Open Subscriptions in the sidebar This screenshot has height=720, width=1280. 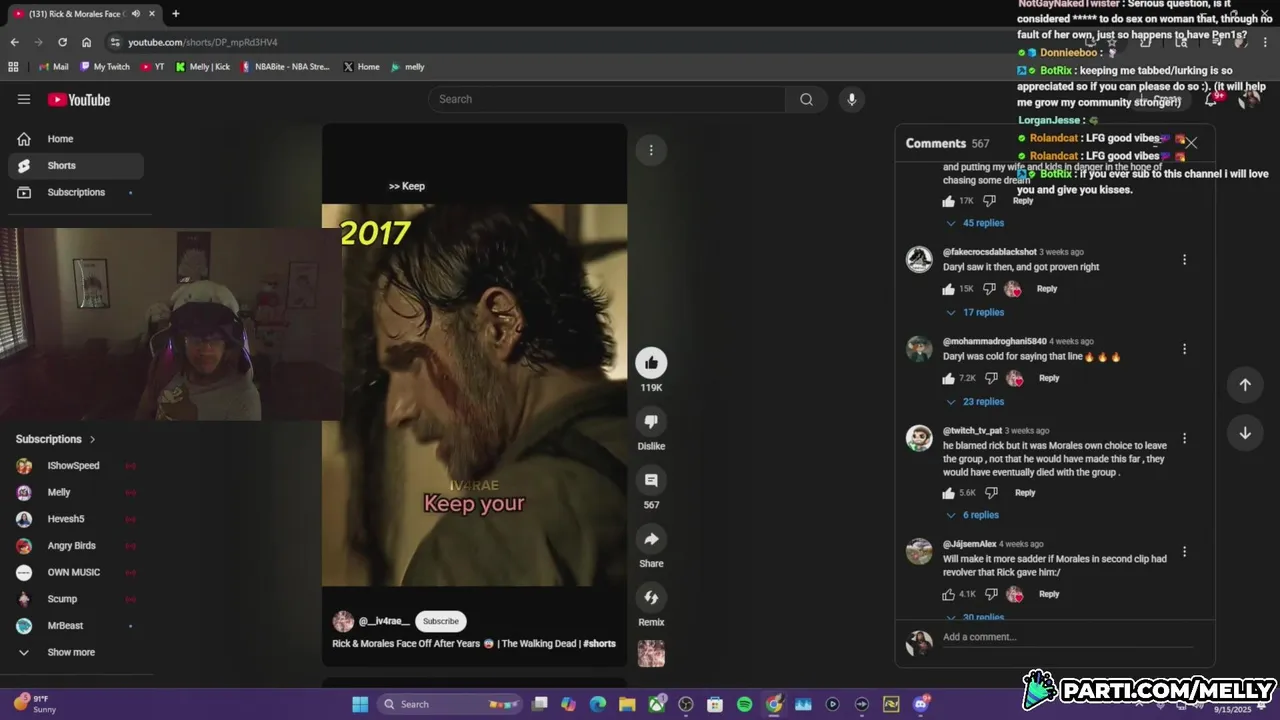[x=75, y=192]
